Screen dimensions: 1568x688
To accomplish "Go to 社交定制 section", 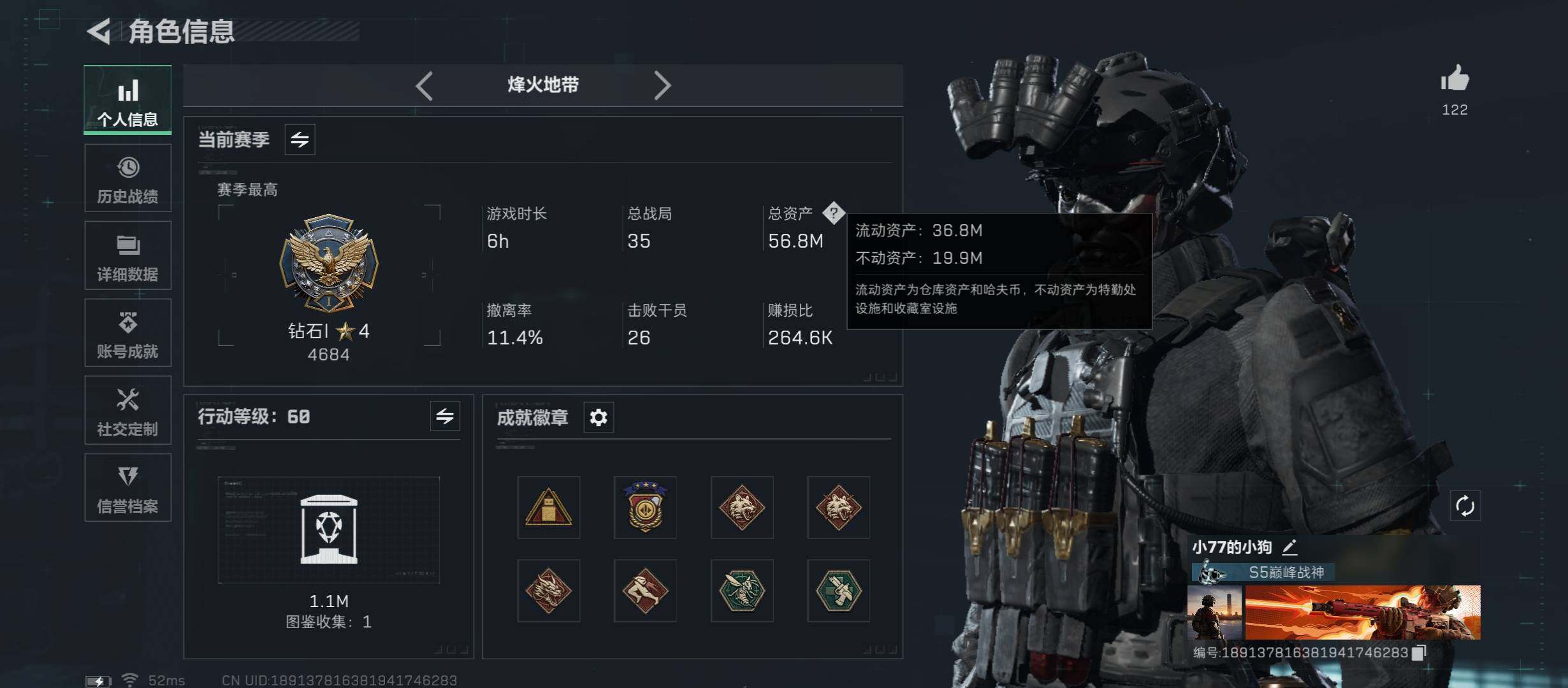I will pyautogui.click(x=127, y=410).
